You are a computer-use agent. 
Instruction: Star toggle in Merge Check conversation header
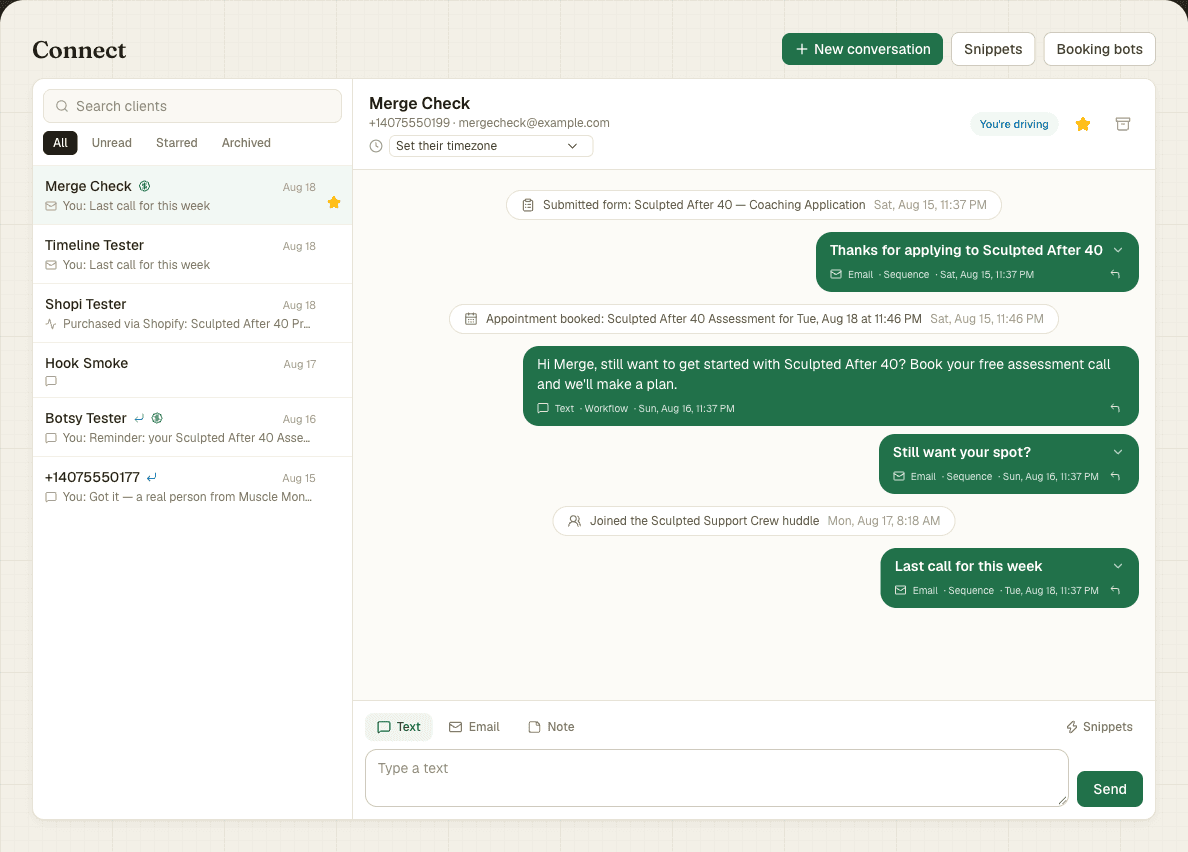click(x=1083, y=124)
